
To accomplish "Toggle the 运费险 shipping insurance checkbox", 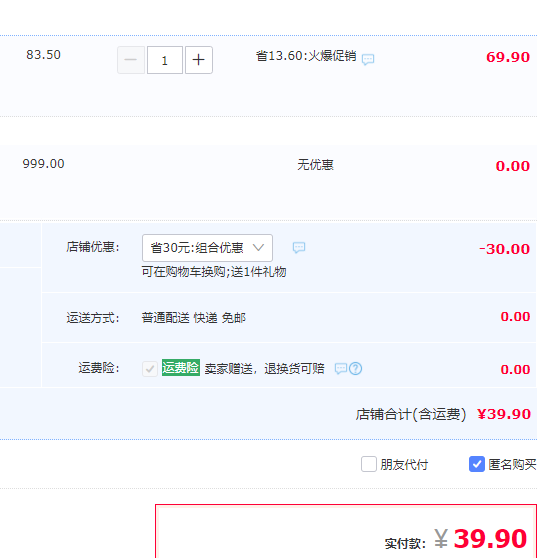I will (150, 369).
